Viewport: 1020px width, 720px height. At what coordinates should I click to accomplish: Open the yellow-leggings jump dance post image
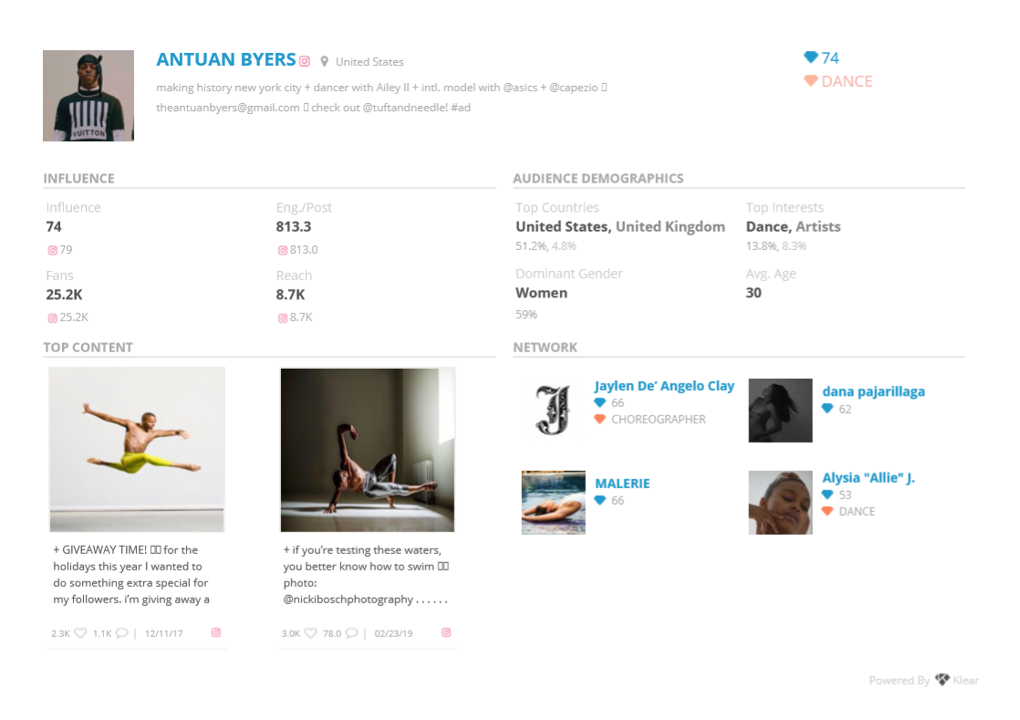tap(137, 449)
